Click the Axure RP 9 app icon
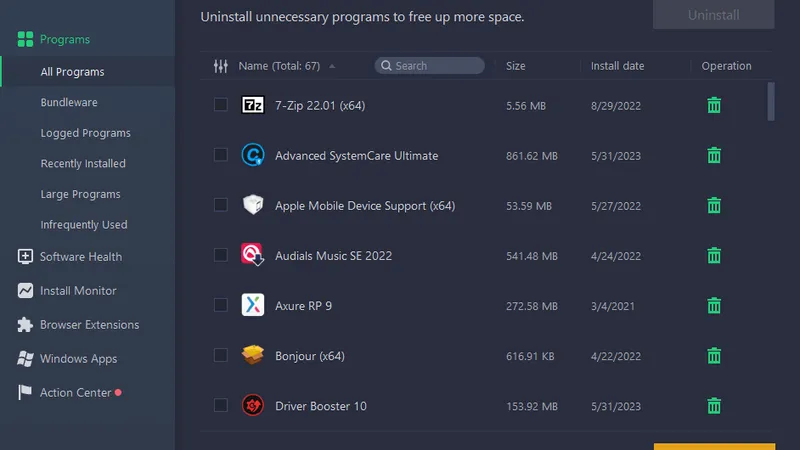800x450 pixels. pos(253,305)
